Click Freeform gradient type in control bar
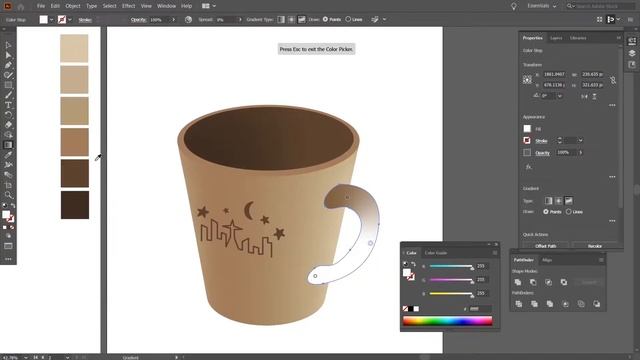This screenshot has width=640, height=360. (301, 19)
